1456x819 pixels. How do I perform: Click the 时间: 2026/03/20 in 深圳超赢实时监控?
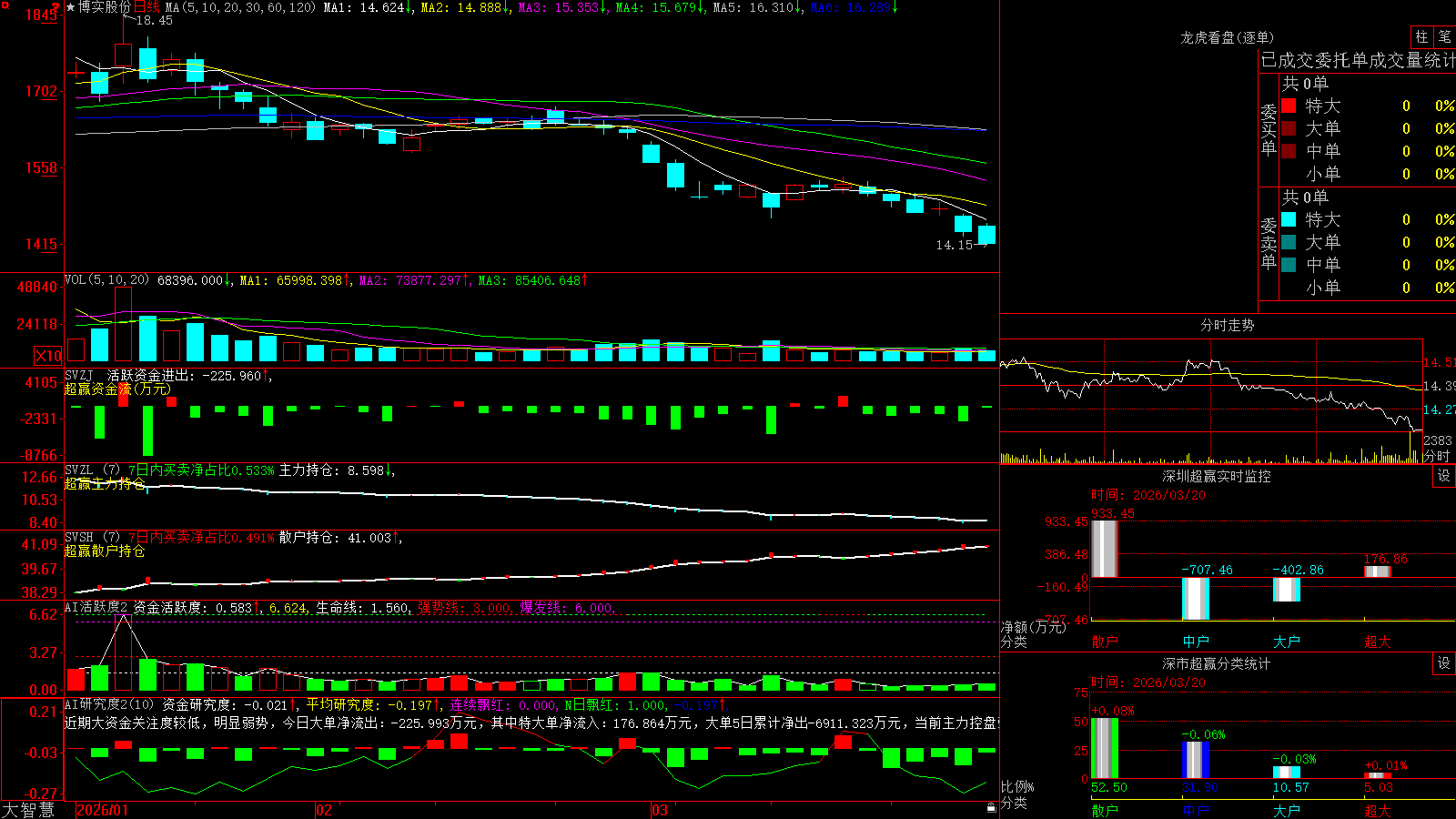pos(1148,495)
